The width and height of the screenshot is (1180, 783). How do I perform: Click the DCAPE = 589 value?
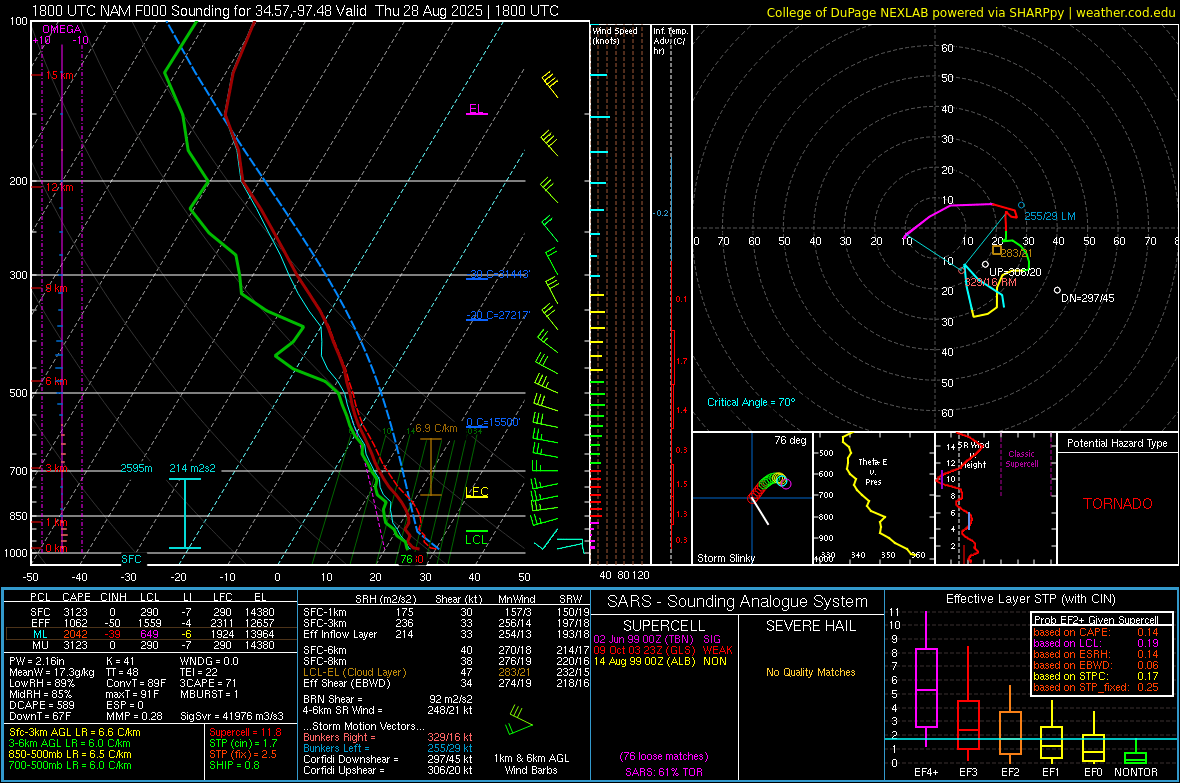click(x=42, y=705)
